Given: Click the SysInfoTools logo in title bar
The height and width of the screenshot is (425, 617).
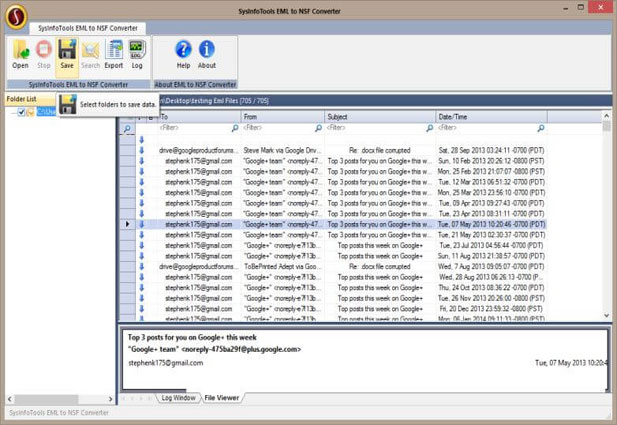Looking at the screenshot, I should [x=16, y=17].
